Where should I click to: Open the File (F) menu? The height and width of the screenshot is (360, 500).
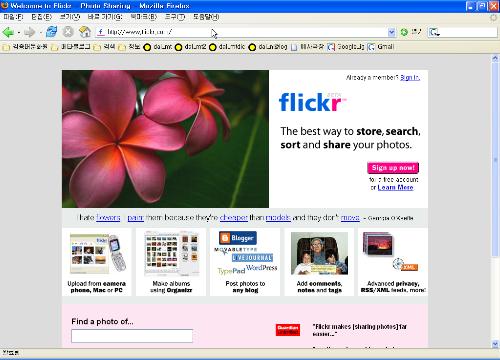coord(13,17)
